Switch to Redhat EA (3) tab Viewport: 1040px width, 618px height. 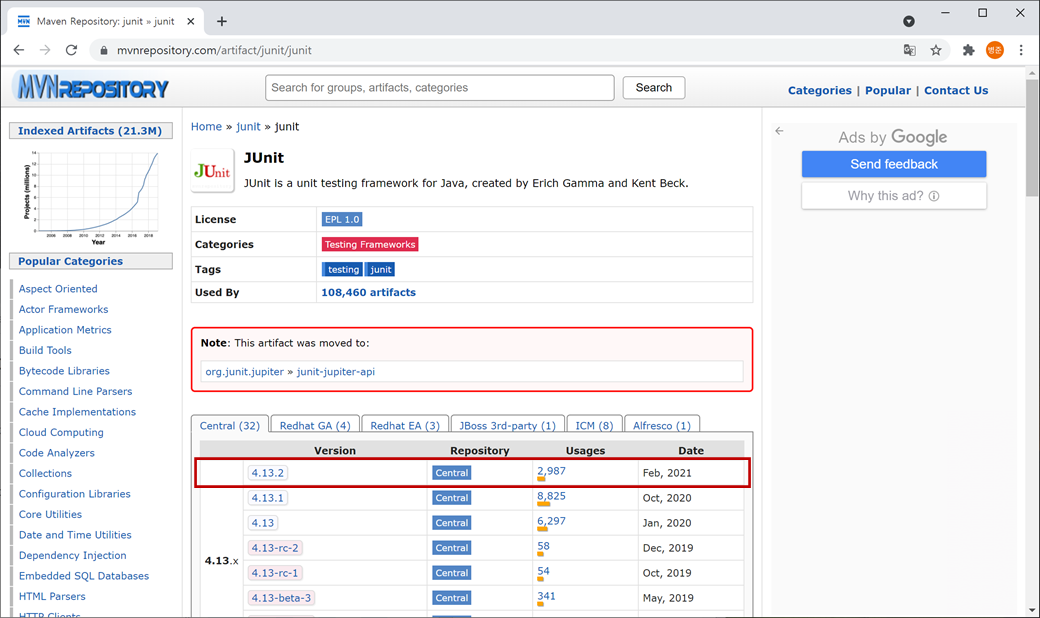[405, 426]
